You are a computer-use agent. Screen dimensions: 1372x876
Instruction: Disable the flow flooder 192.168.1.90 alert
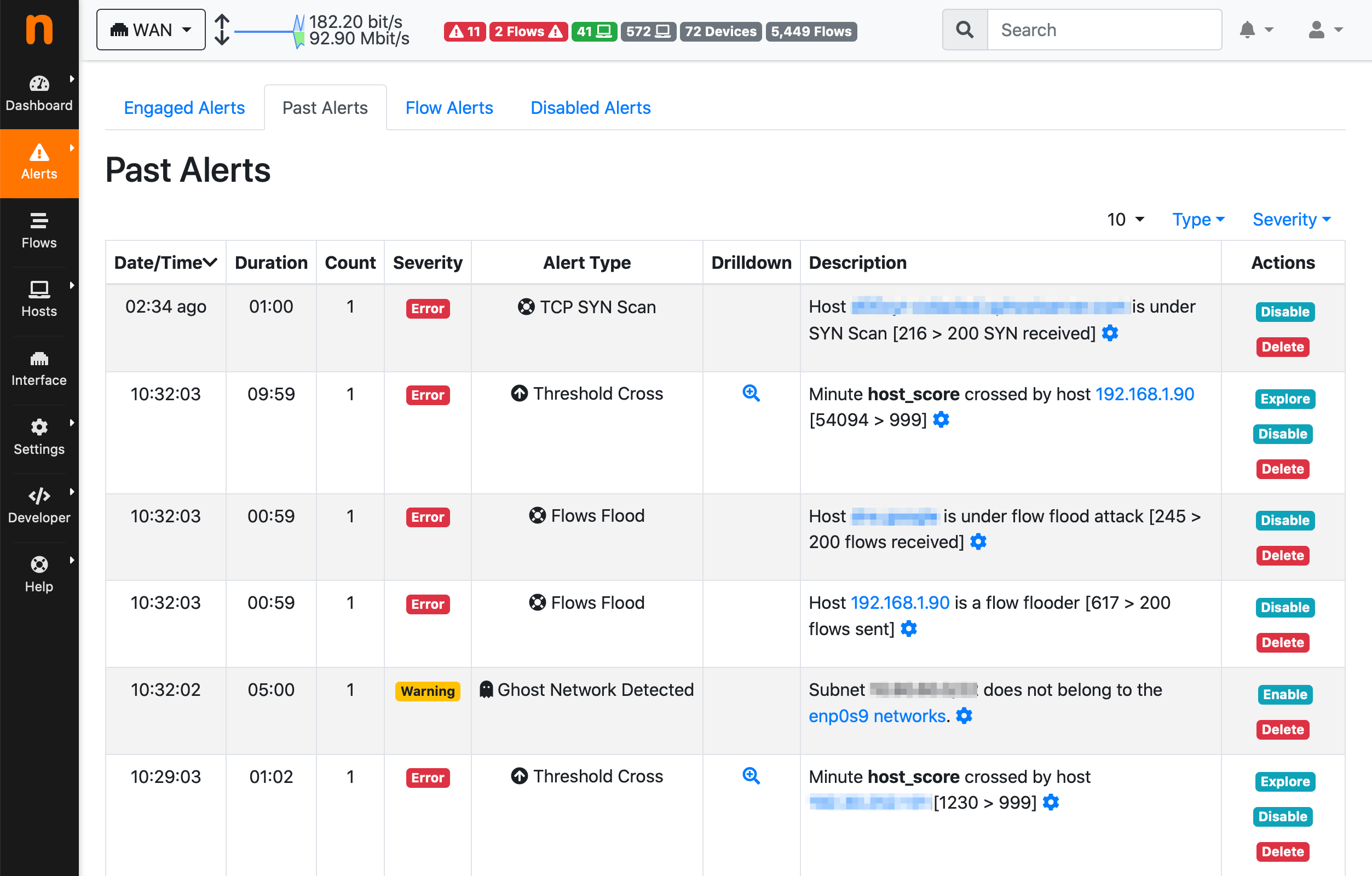click(x=1284, y=608)
